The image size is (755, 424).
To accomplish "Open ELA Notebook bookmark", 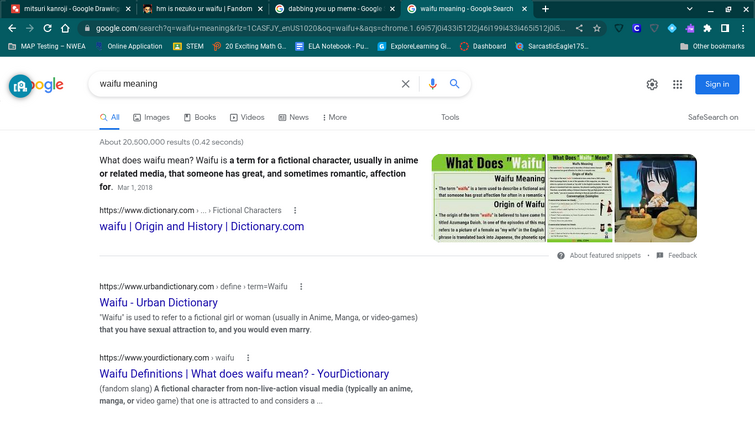I will pyautogui.click(x=332, y=46).
